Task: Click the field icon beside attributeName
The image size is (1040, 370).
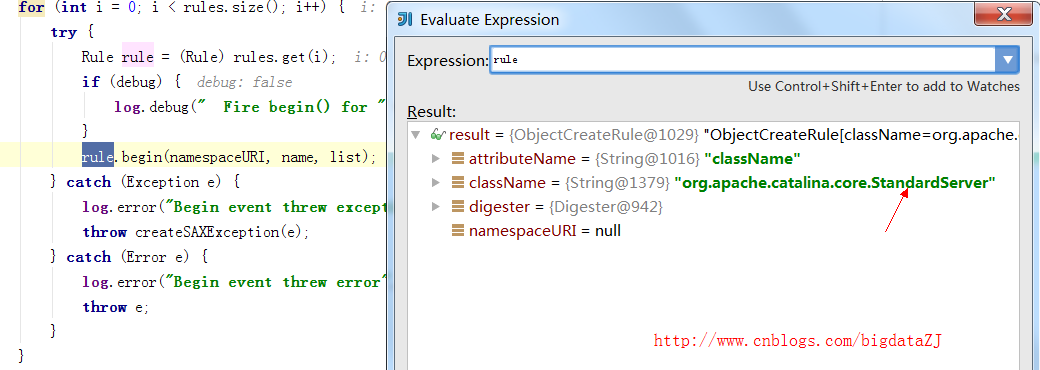Action: tap(458, 159)
